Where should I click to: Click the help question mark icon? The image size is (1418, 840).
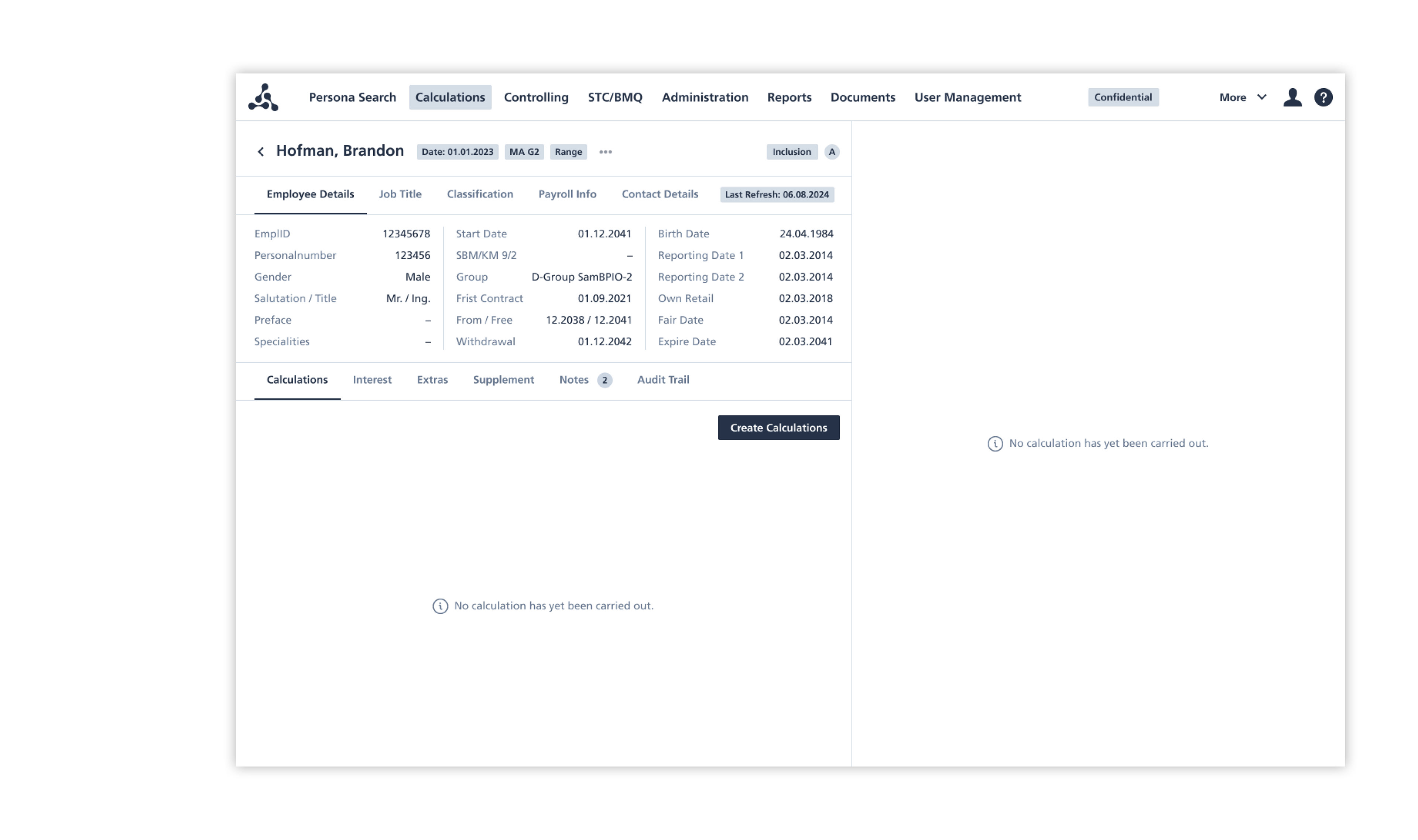(x=1323, y=97)
